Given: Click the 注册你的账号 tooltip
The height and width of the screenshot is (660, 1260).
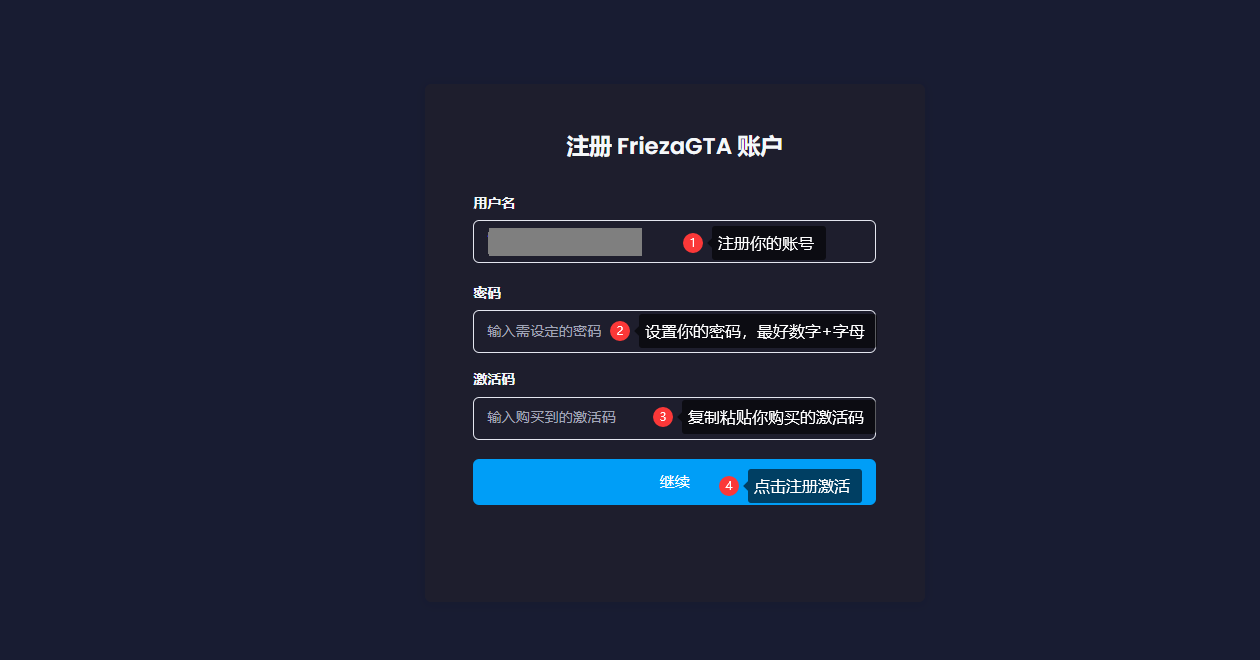Looking at the screenshot, I should pos(766,243).
